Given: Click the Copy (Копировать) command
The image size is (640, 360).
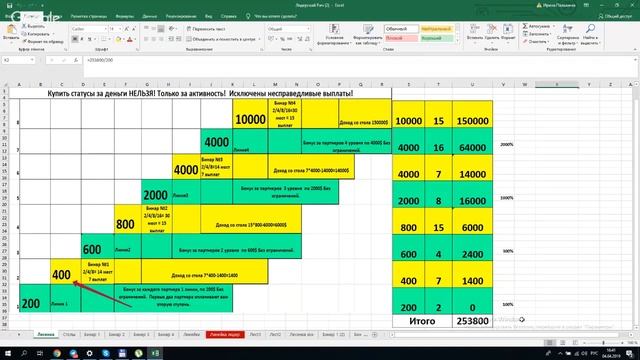Looking at the screenshot, I should coord(36,34).
